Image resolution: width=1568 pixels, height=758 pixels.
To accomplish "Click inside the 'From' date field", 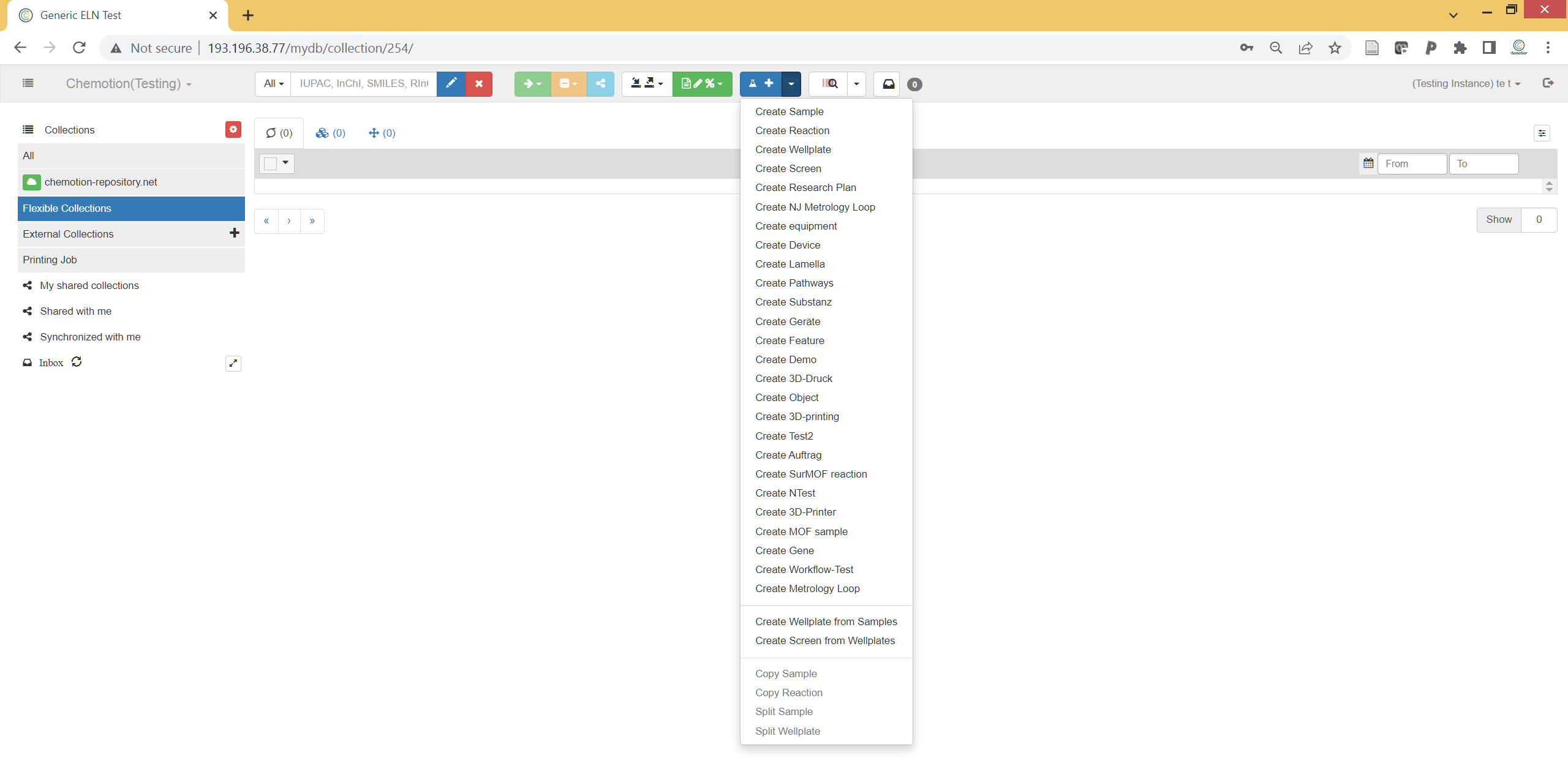I will pos(1412,163).
